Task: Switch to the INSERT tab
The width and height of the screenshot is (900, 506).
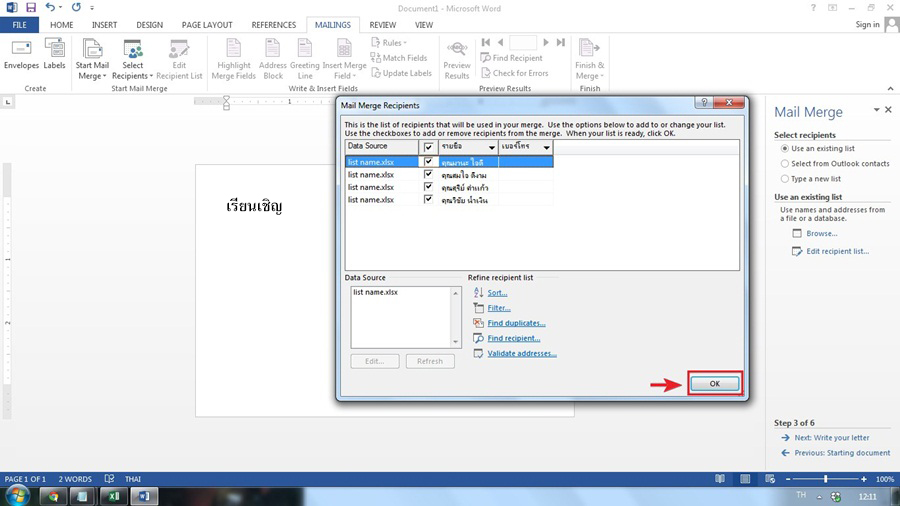Action: [x=104, y=25]
